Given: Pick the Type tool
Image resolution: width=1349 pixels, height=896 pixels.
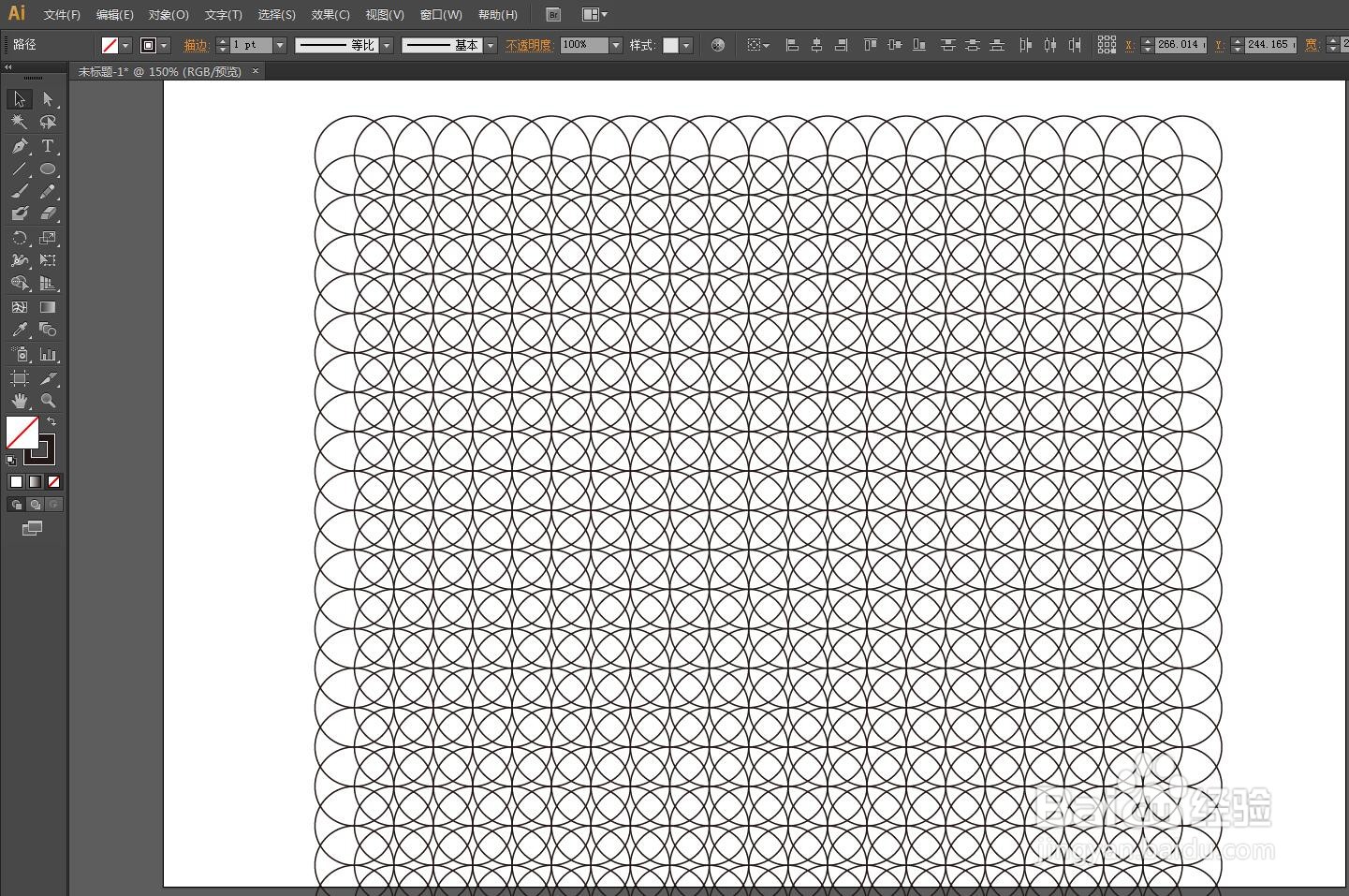Looking at the screenshot, I should click(48, 146).
